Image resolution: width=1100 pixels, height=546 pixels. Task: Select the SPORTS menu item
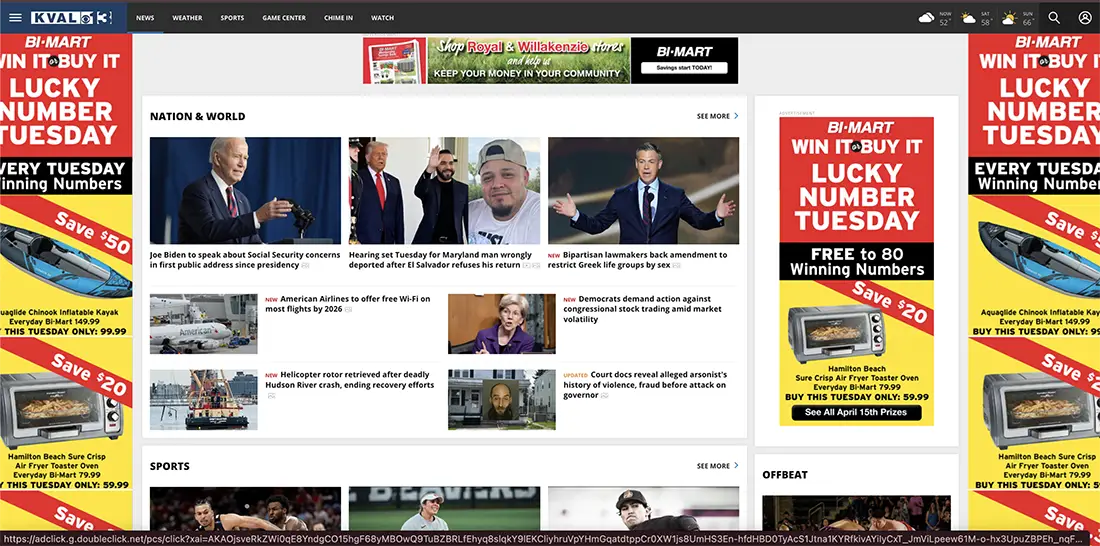pyautogui.click(x=232, y=18)
